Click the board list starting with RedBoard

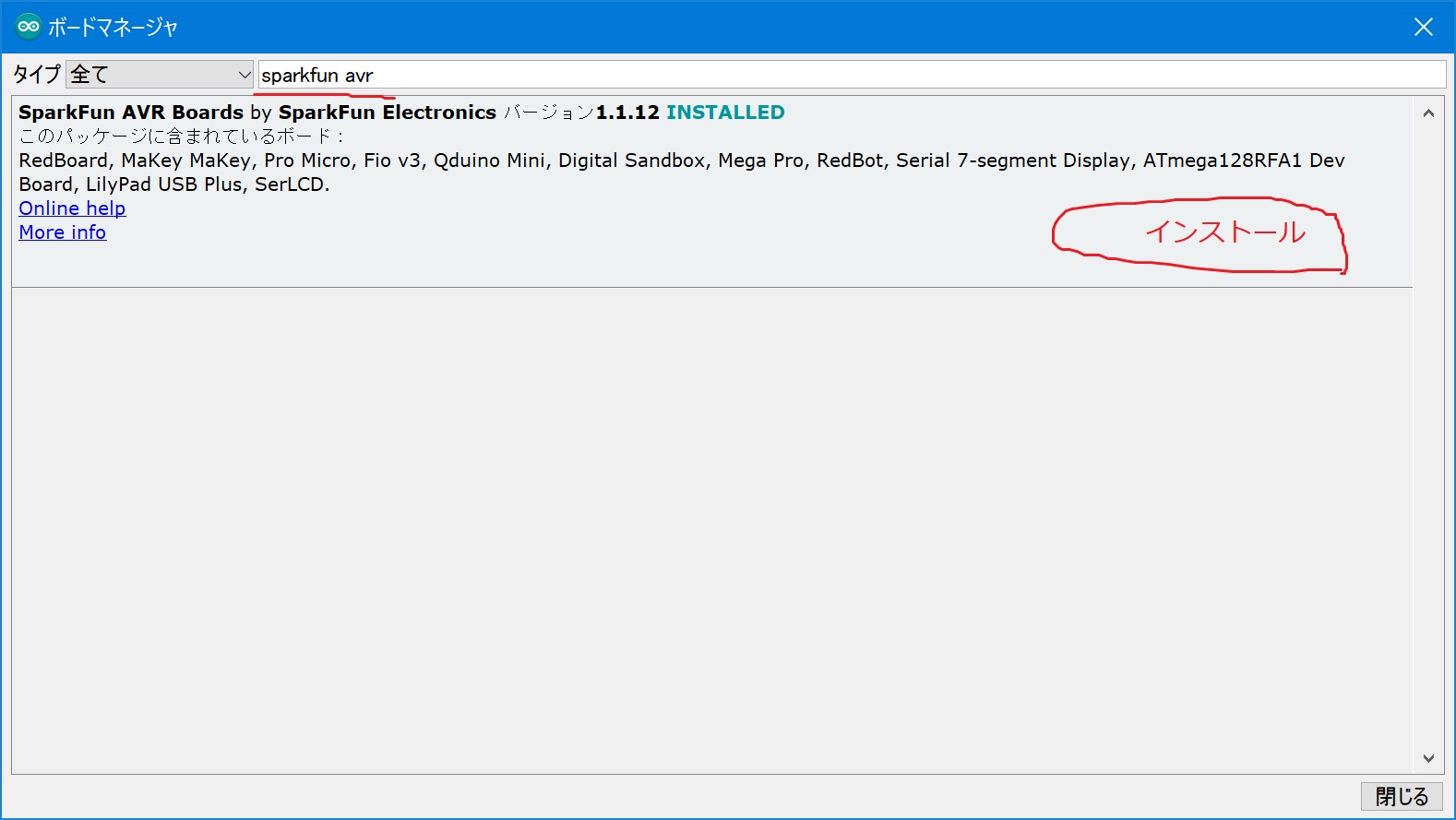[x=682, y=172]
